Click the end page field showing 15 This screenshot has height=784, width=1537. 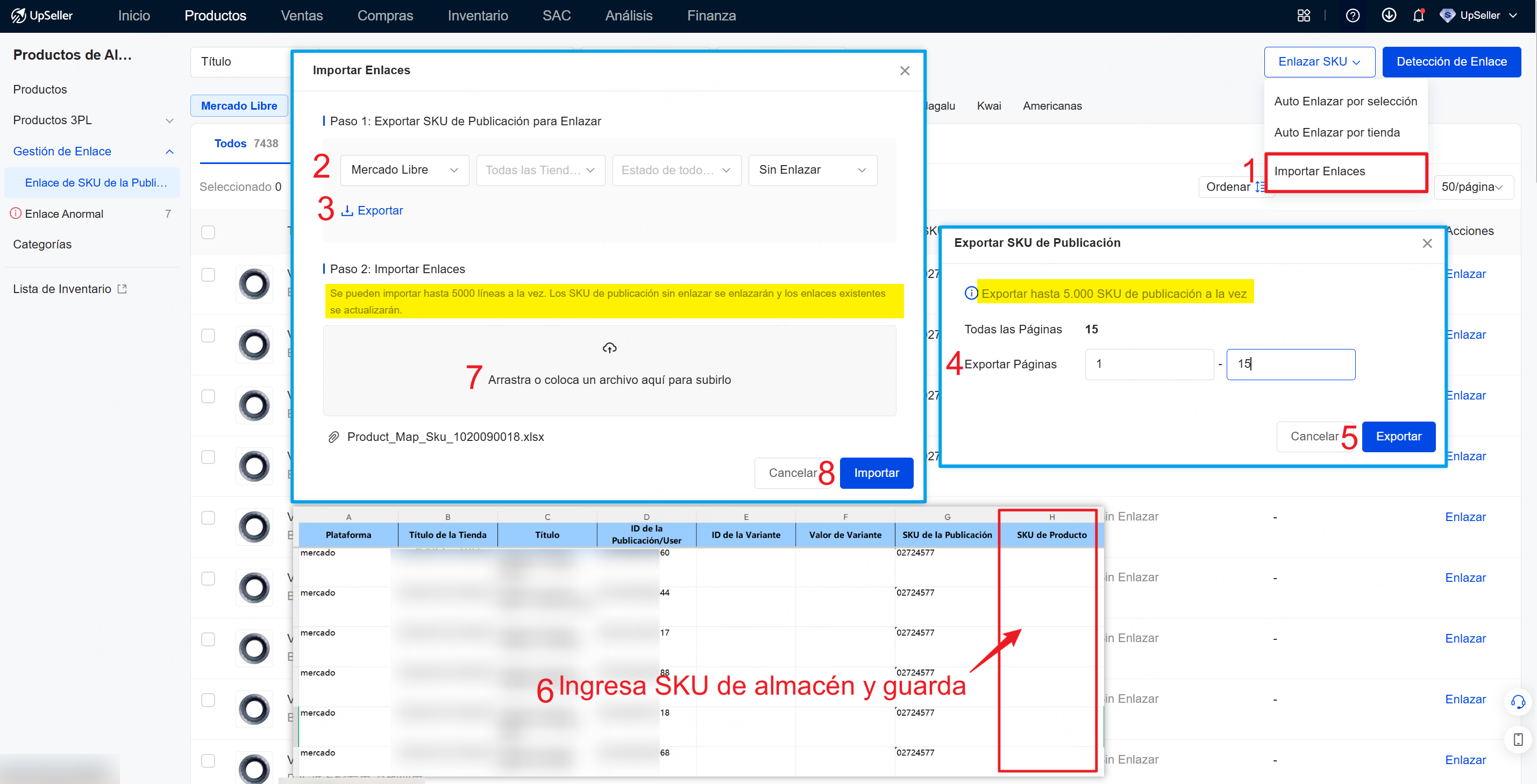point(1291,364)
